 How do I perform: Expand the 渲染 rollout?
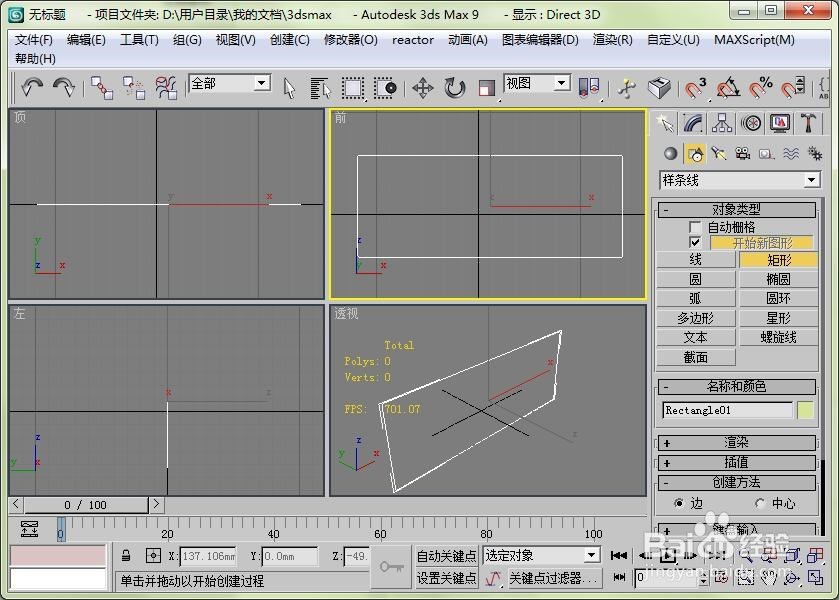736,443
